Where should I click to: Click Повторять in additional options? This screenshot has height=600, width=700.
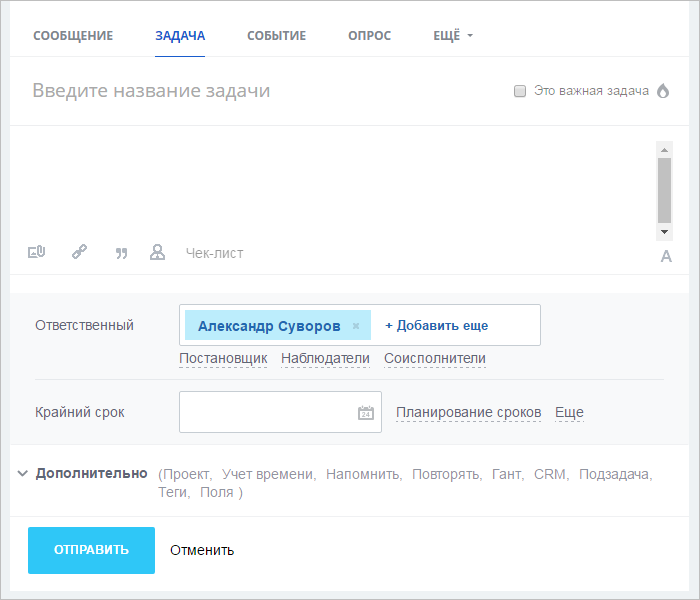click(447, 474)
